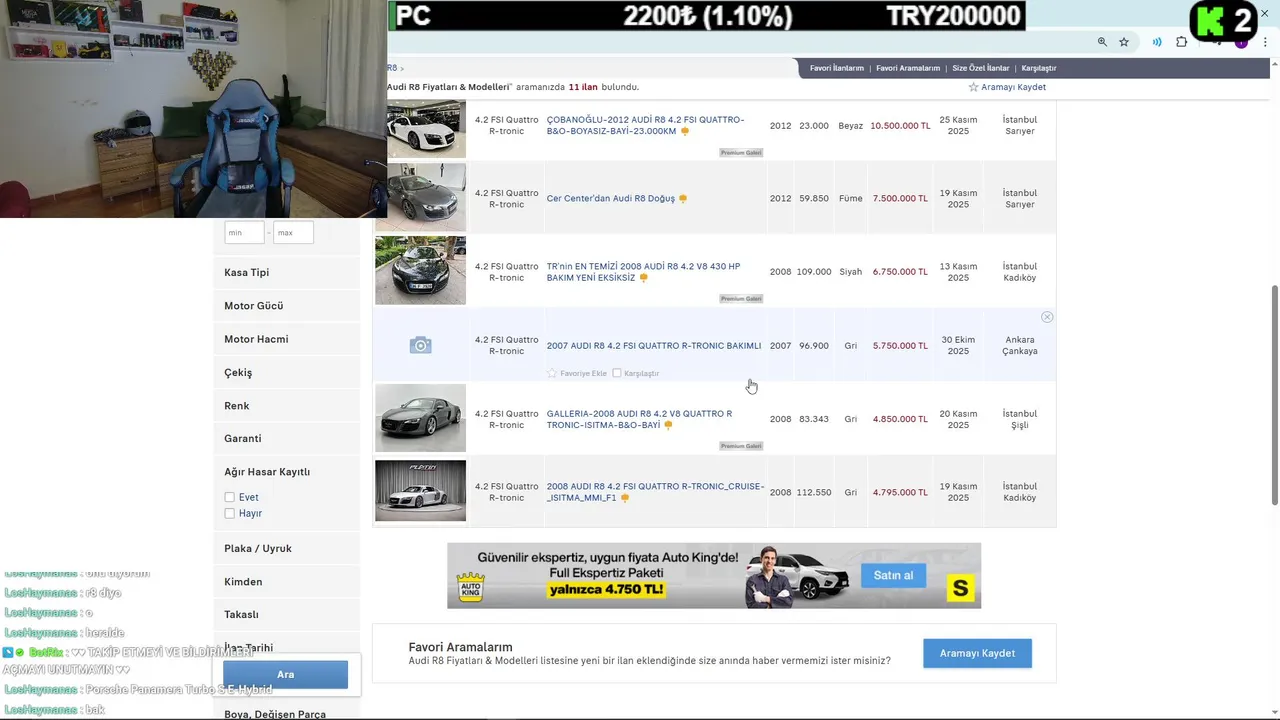Click the Auto King logo in banner

tap(470, 586)
